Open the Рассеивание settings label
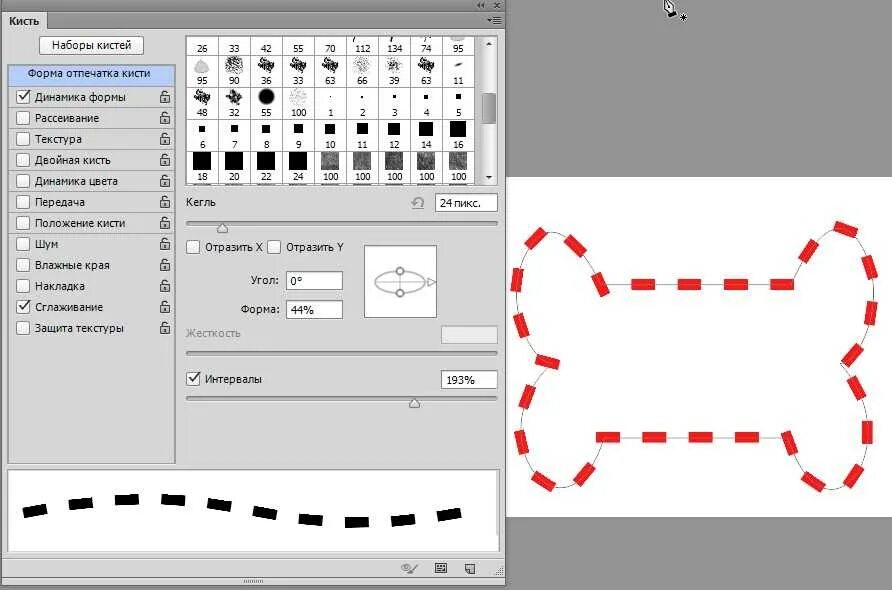The image size is (892, 590). coord(67,118)
